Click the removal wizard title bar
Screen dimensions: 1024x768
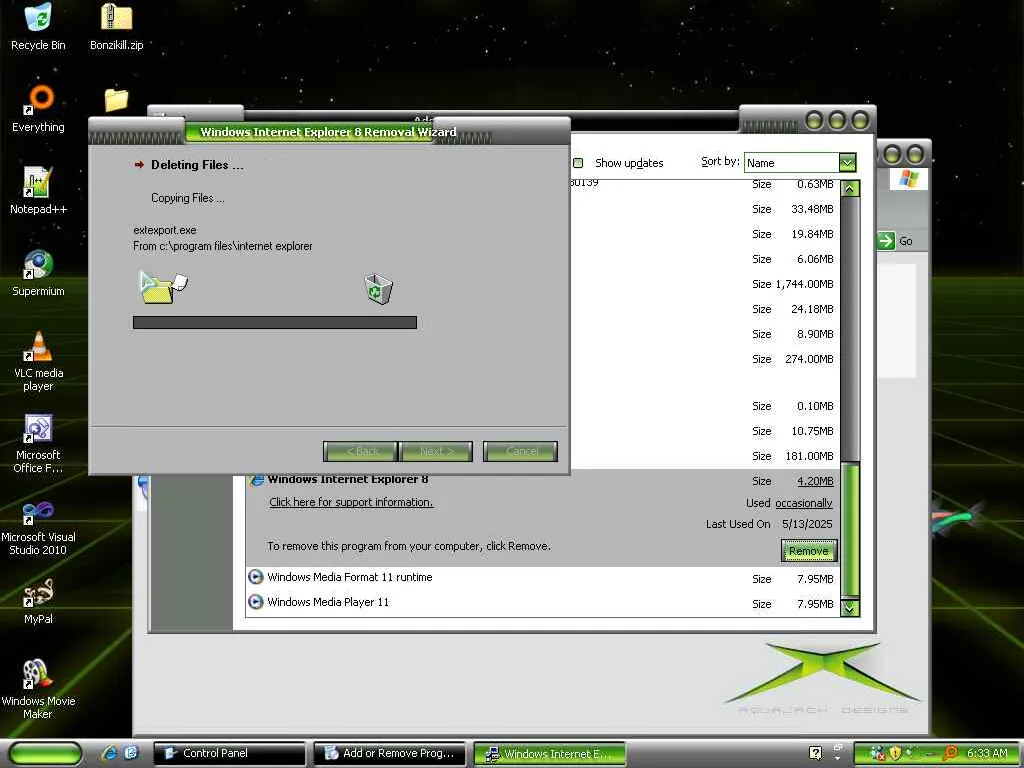pyautogui.click(x=328, y=131)
